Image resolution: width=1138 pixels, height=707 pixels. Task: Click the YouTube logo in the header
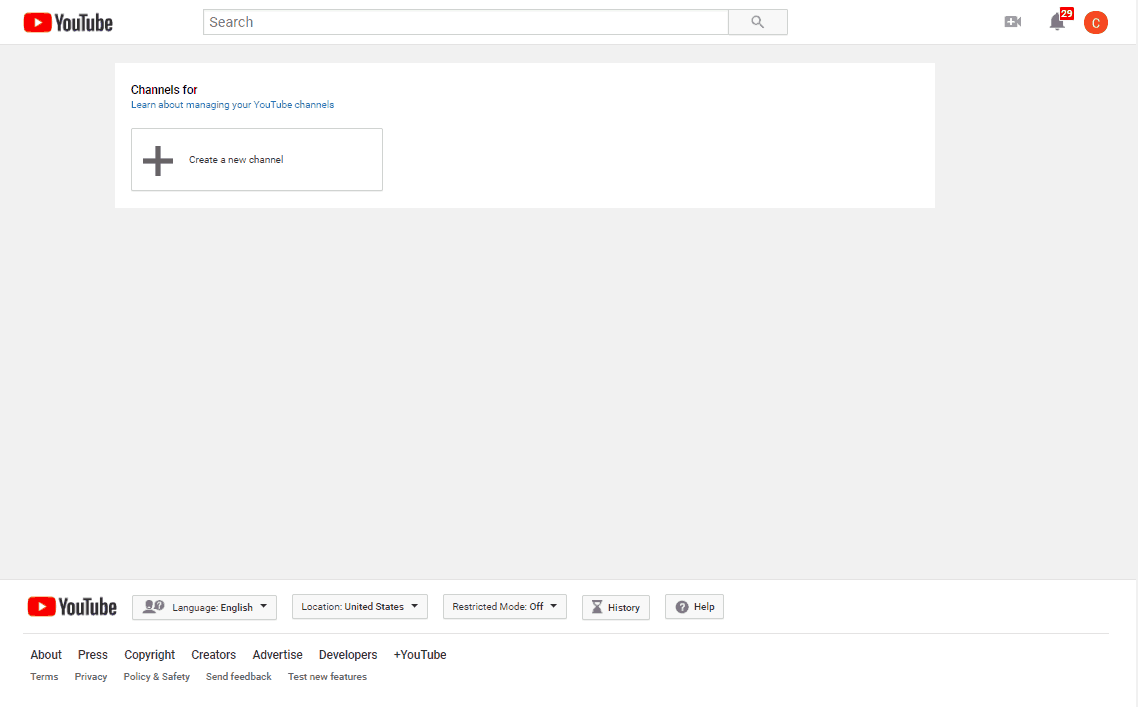[x=68, y=23]
